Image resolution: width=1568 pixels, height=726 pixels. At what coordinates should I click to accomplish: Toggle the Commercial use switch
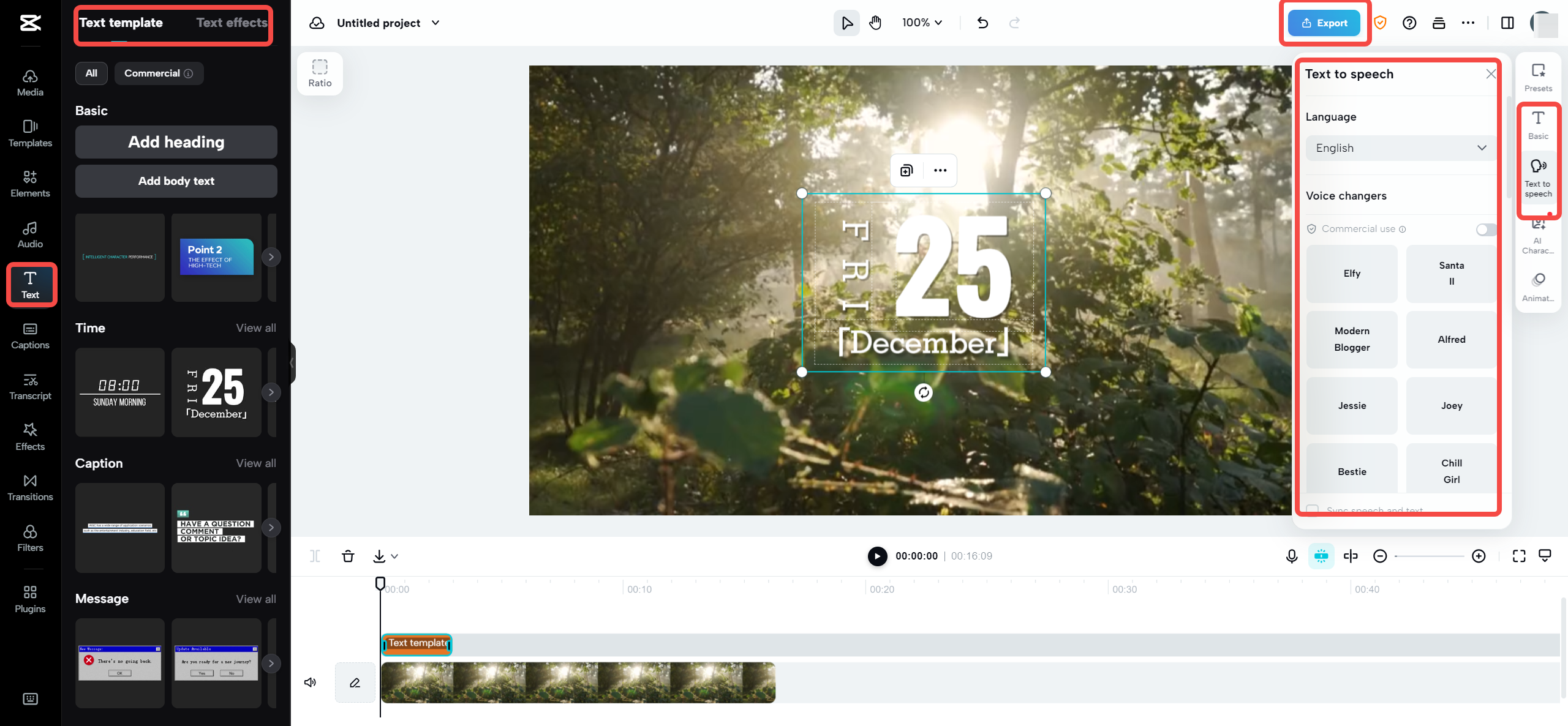(1486, 230)
